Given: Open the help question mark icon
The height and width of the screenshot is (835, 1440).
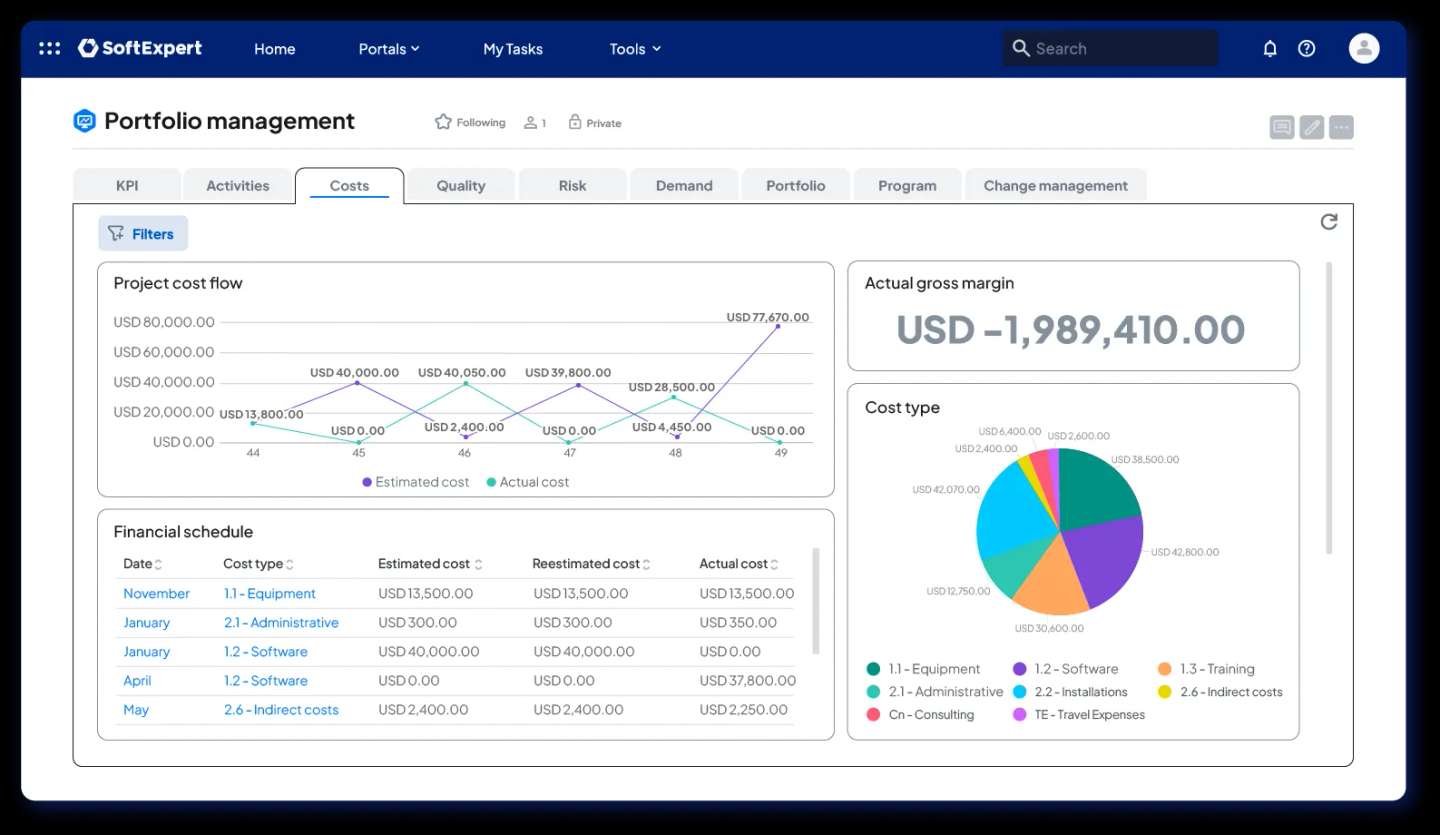Looking at the screenshot, I should [1306, 48].
